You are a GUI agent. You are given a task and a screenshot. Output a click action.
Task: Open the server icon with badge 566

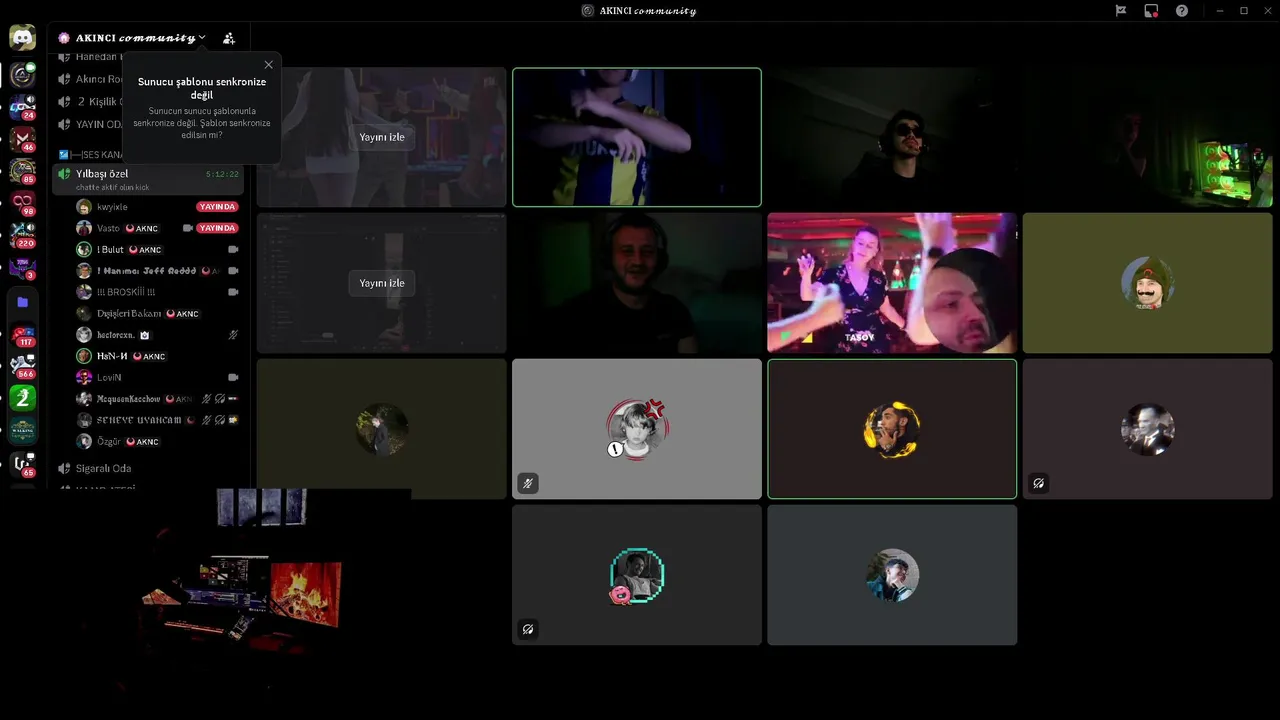tap(22, 366)
